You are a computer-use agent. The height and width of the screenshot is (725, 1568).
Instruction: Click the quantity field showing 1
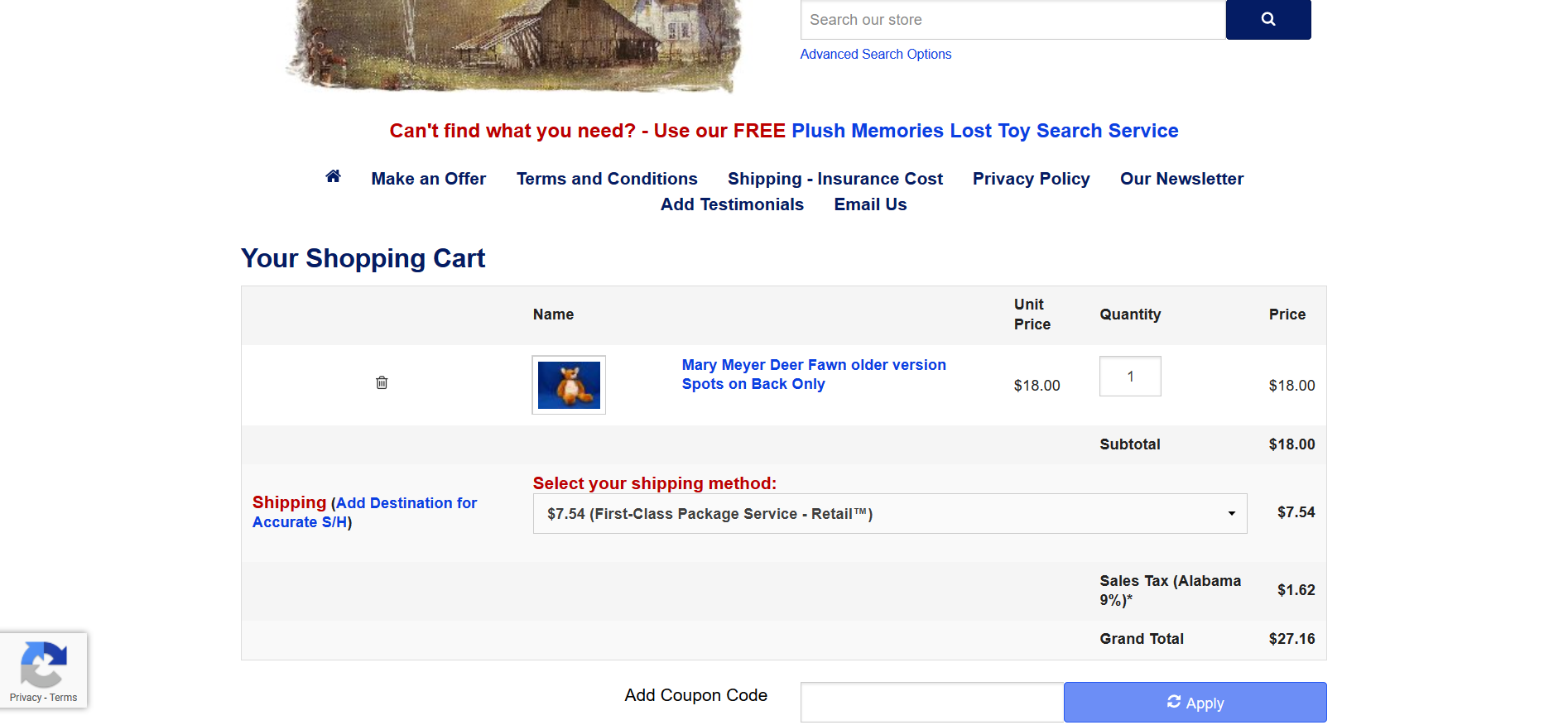[1129, 376]
